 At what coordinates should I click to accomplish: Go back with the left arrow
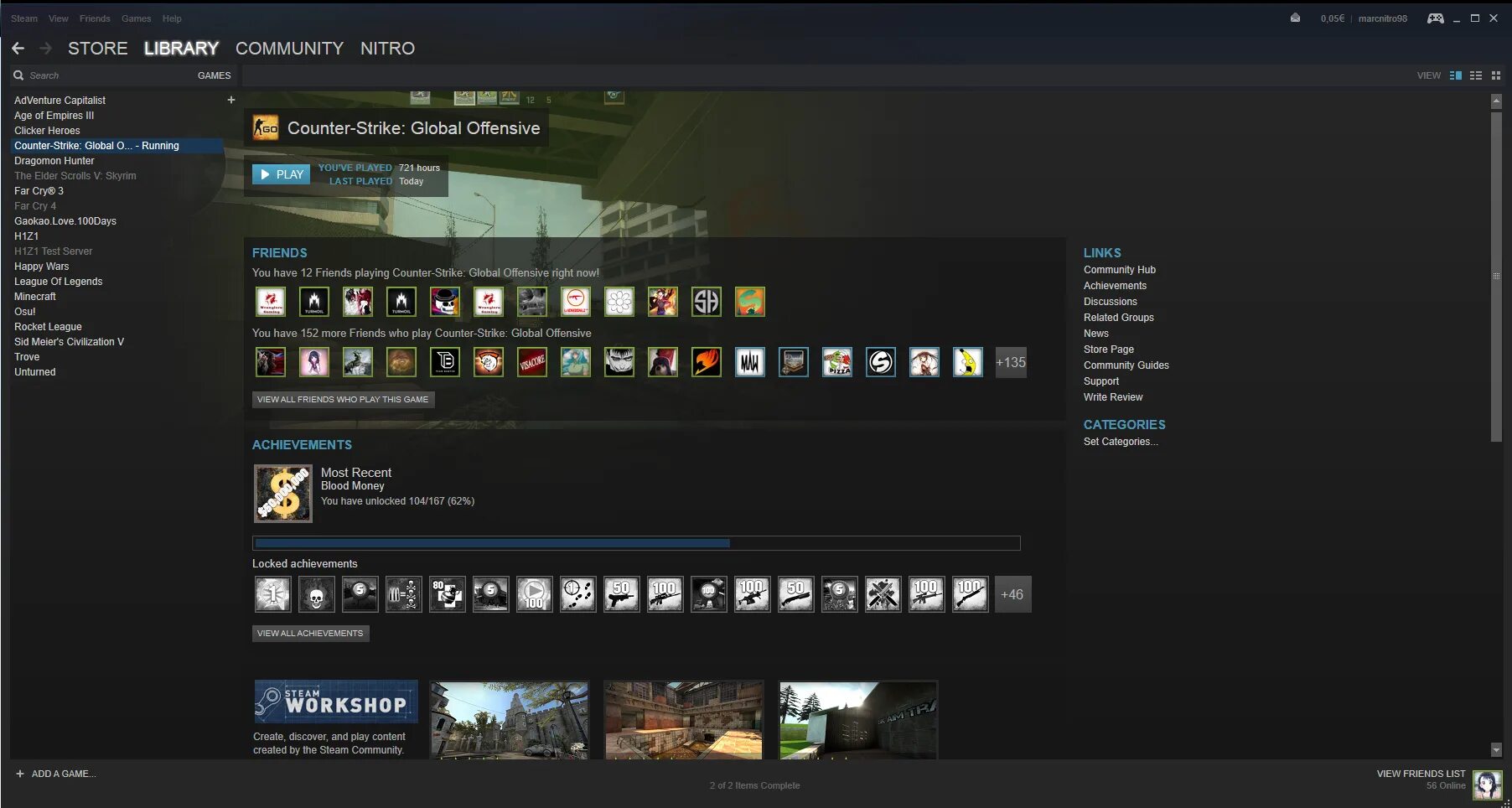[x=18, y=49]
